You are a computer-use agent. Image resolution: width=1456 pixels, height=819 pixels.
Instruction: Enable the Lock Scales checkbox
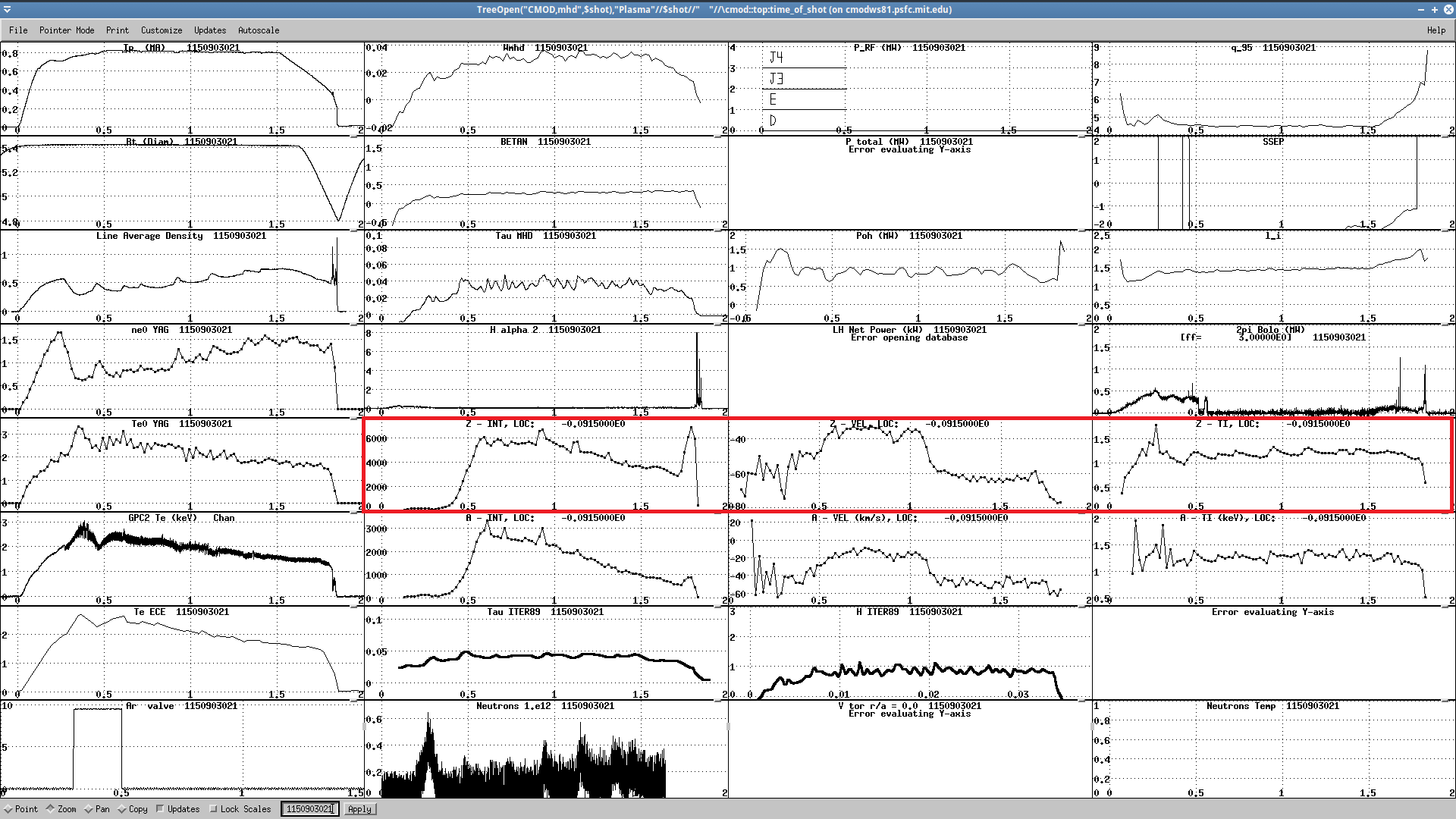[213, 809]
